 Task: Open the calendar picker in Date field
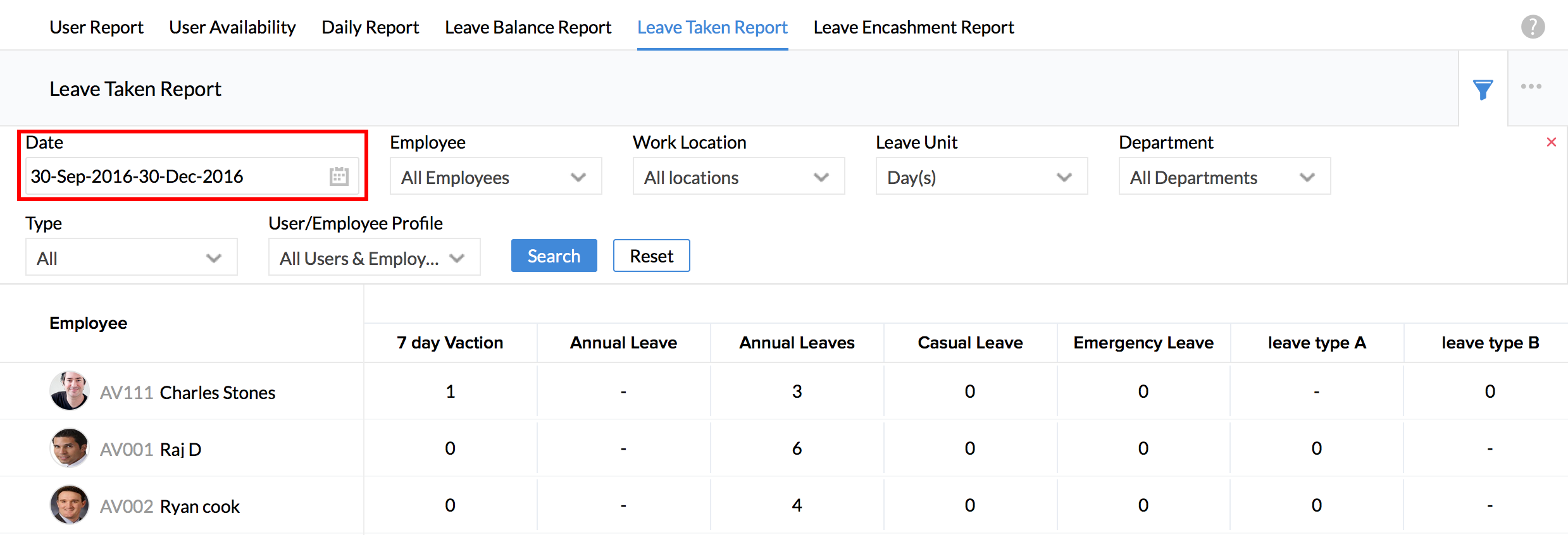point(339,176)
